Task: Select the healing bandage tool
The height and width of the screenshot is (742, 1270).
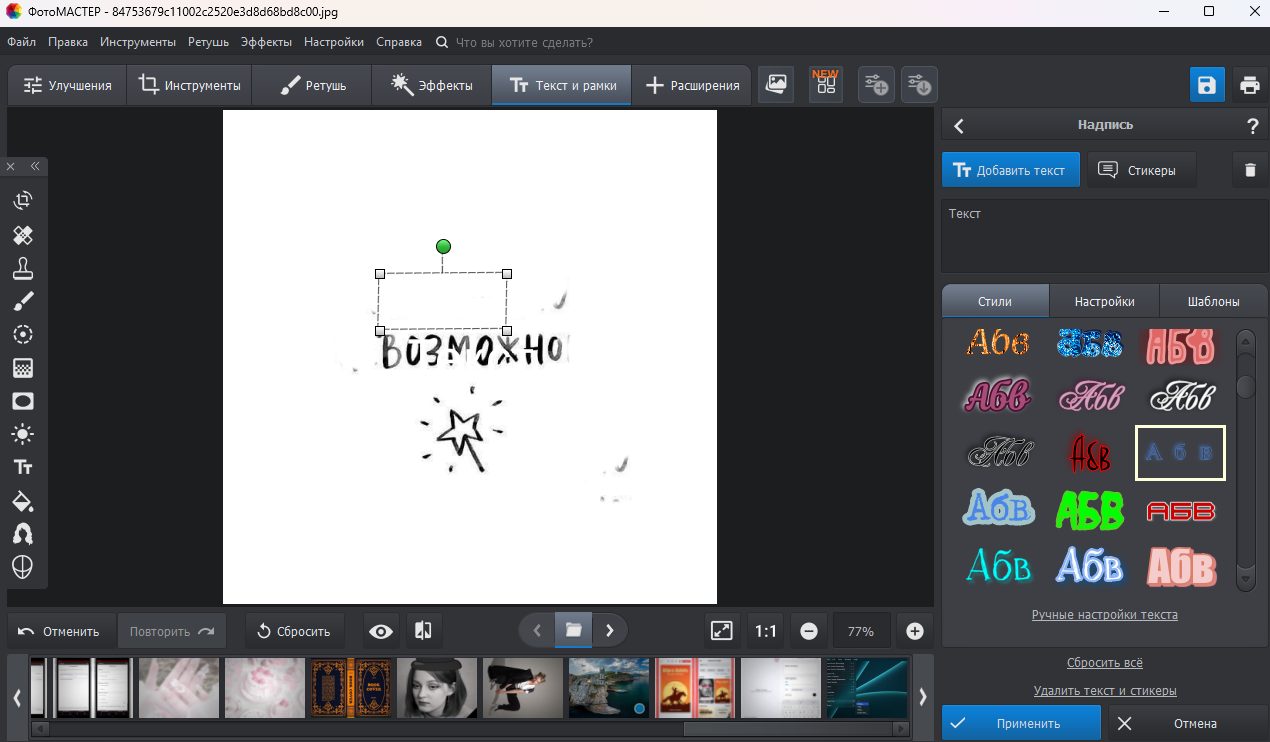Action: (23, 235)
